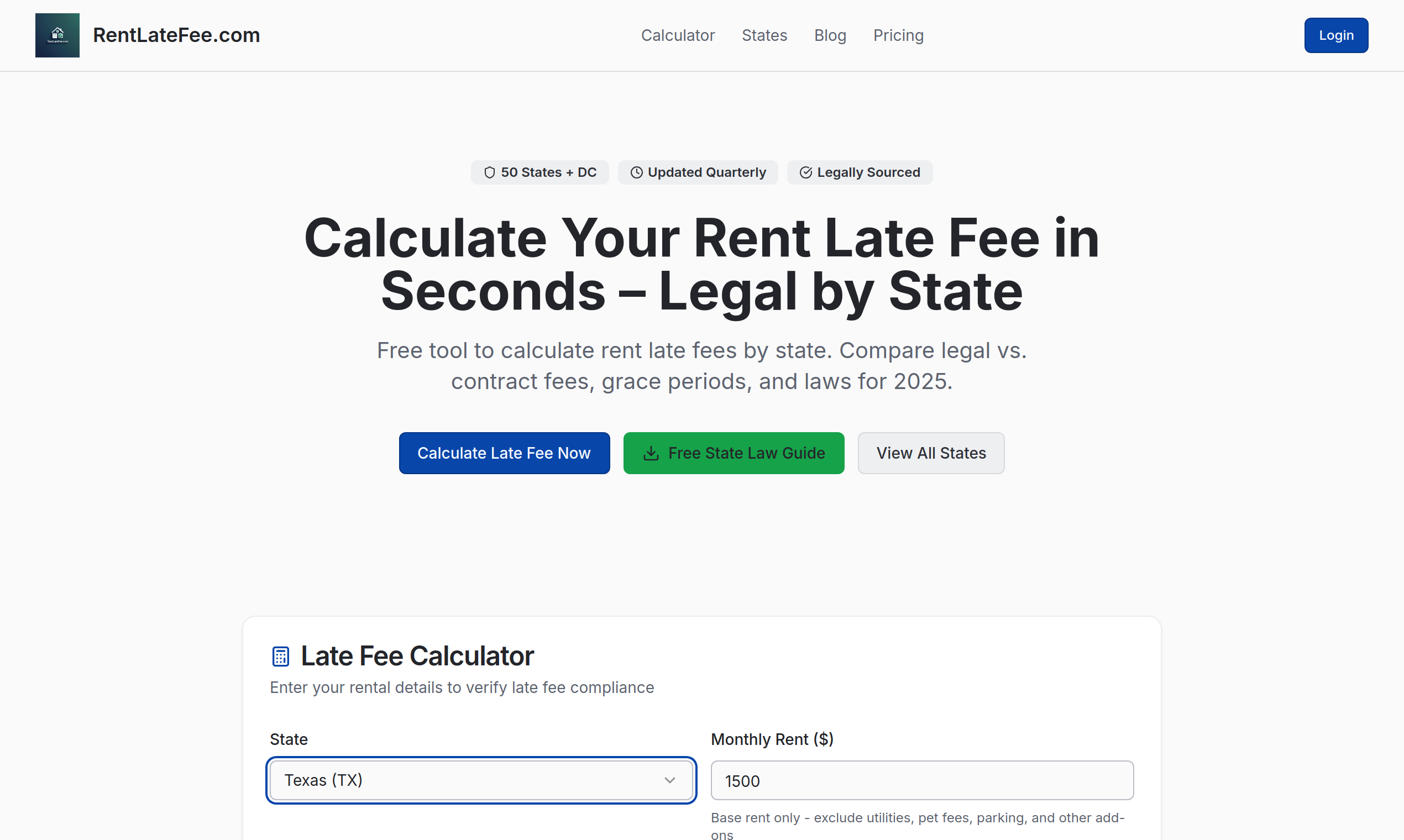Viewport: 1404px width, 840px height.
Task: Open the Blog section
Action: (x=830, y=35)
